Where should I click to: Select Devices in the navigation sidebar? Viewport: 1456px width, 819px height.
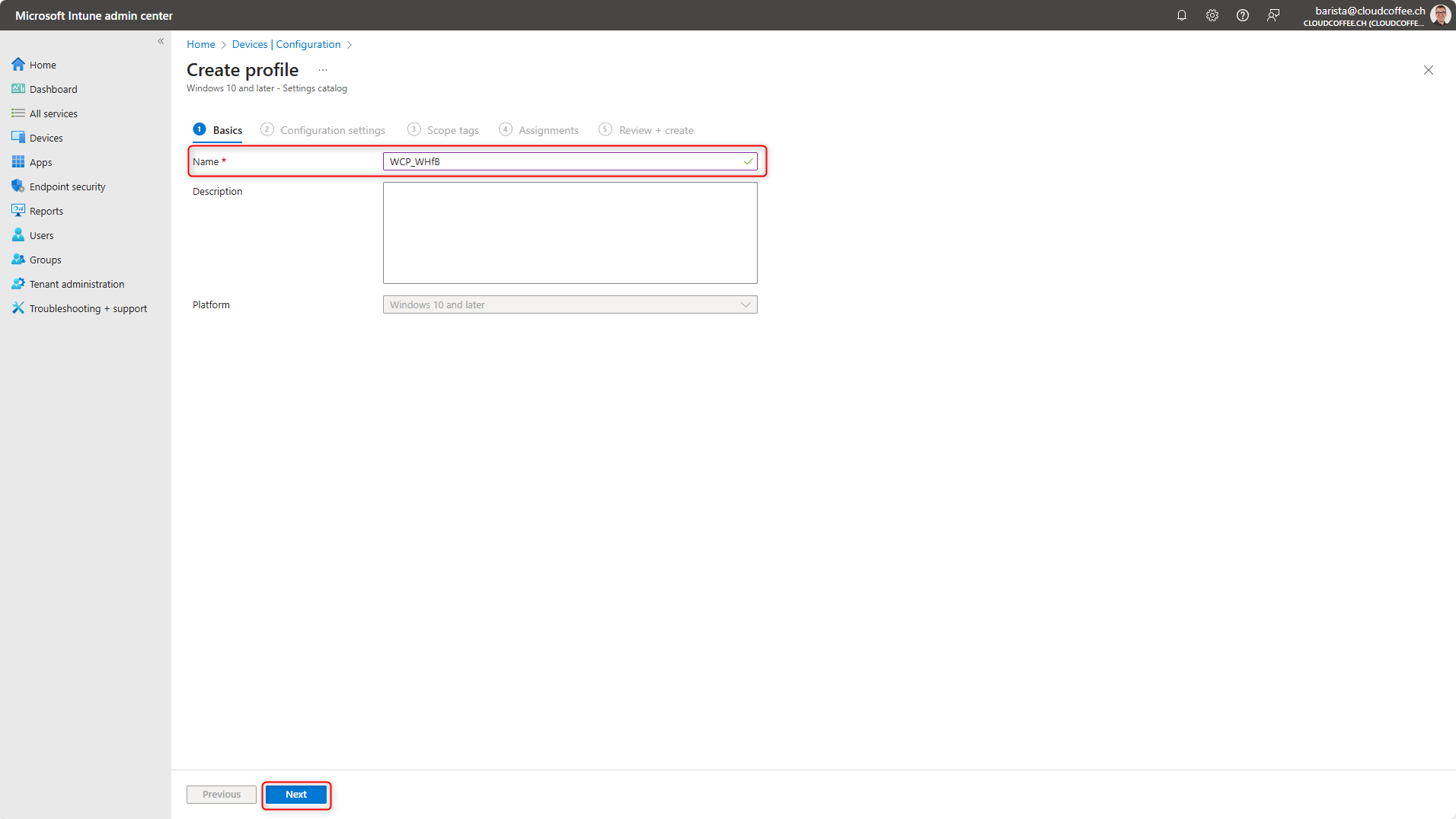click(46, 137)
